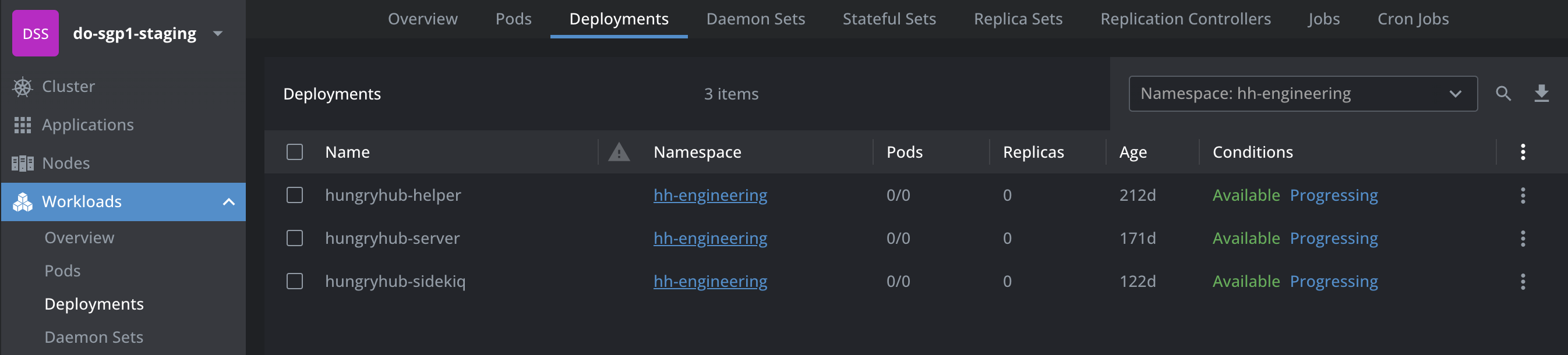Toggle the select-all deployments checkbox
Image resolution: width=1568 pixels, height=355 pixels.
(295, 152)
